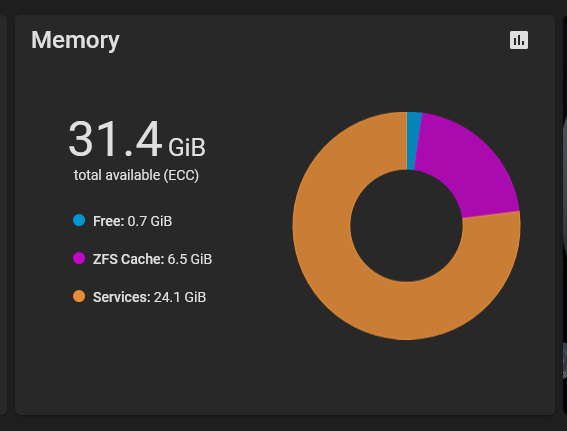Click the 6.5 GiB value in legend
This screenshot has width=567, height=431.
(189, 259)
